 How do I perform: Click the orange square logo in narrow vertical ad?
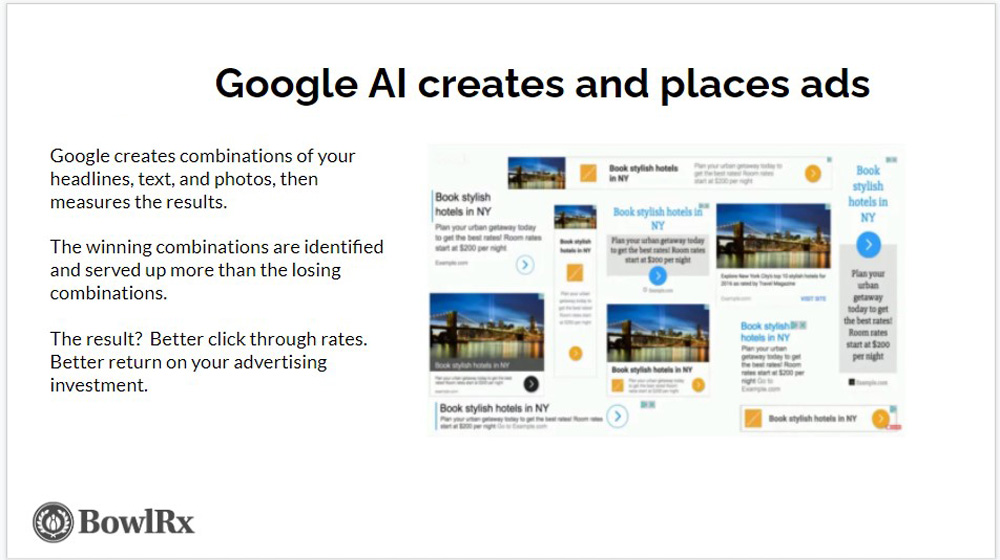(575, 273)
